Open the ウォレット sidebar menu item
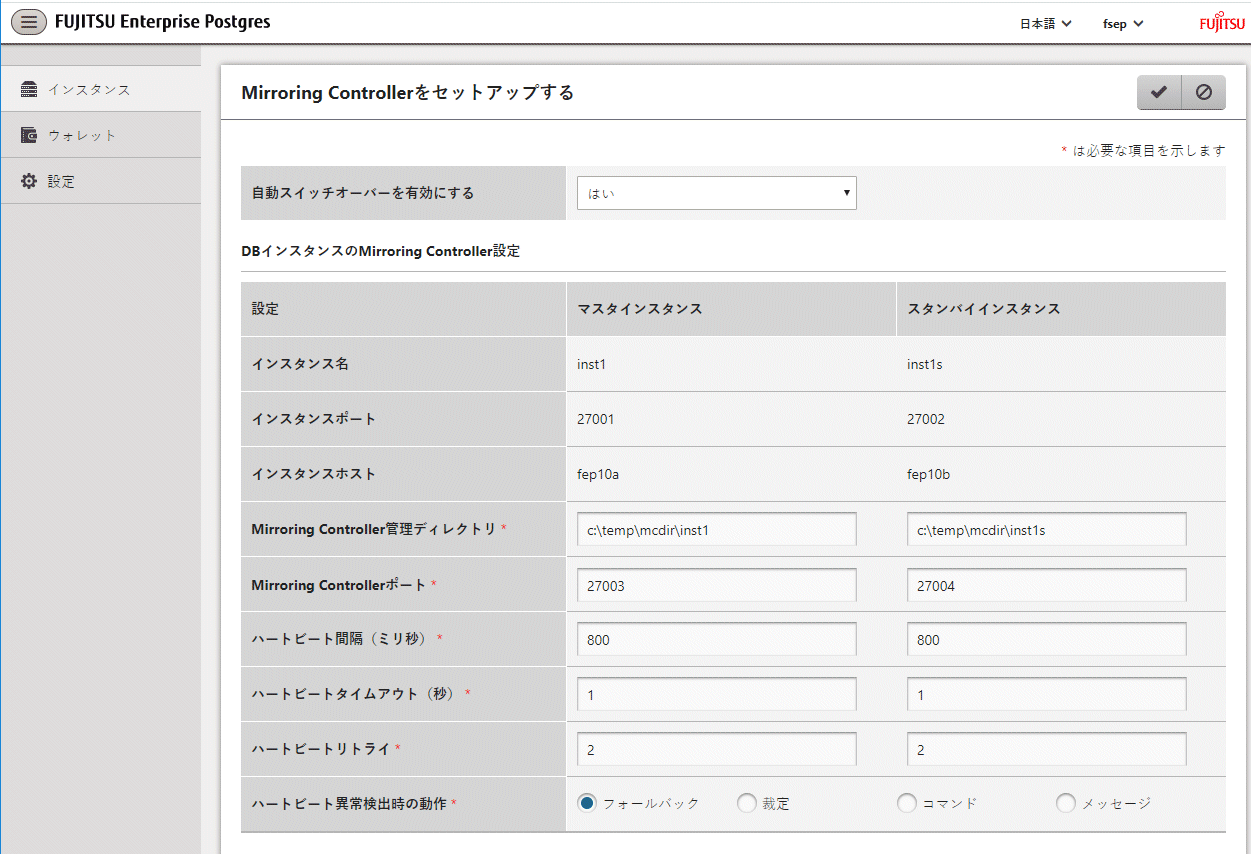Screen dimensions: 1251x854 tap(101, 135)
